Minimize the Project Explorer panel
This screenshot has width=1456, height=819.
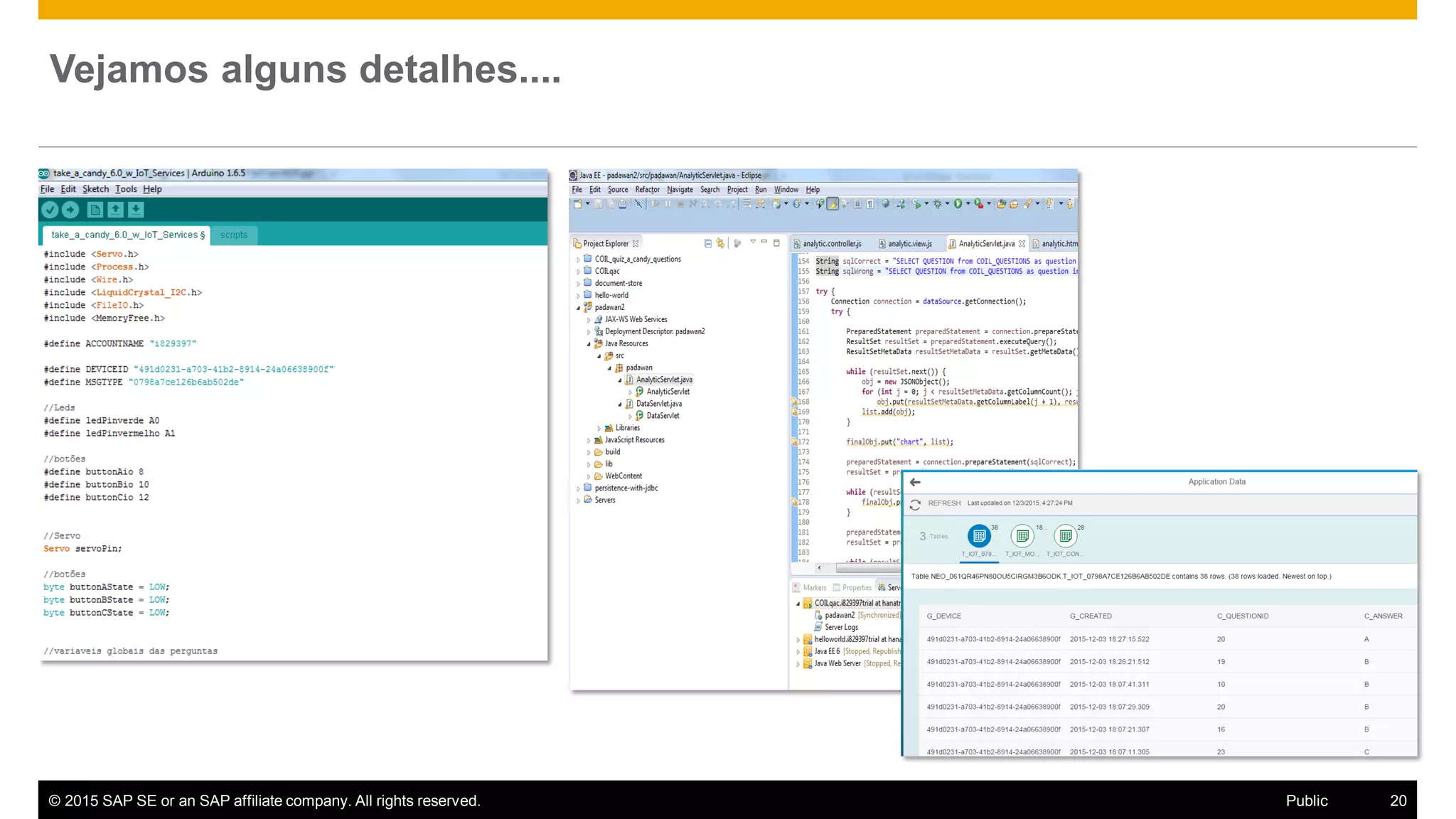[764, 242]
